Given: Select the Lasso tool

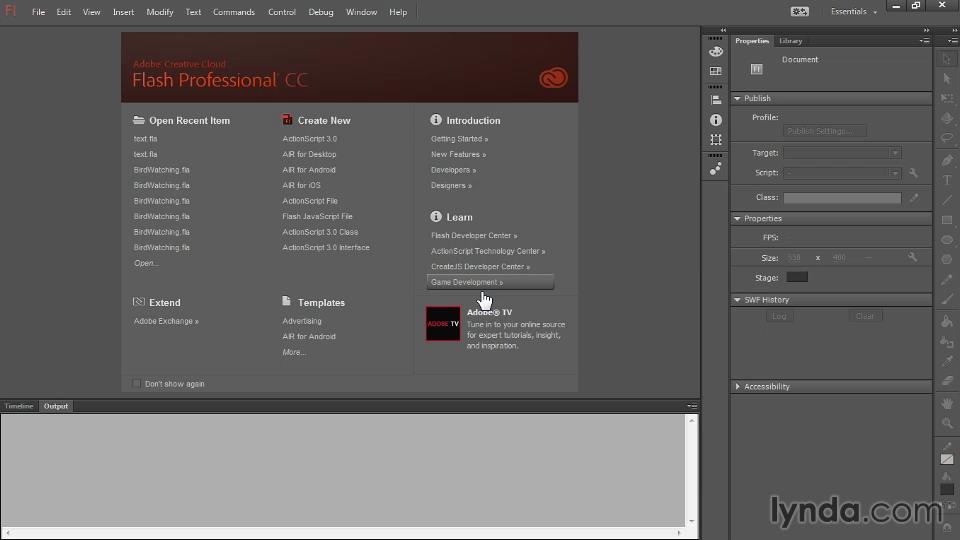Looking at the screenshot, I should pyautogui.click(x=947, y=138).
